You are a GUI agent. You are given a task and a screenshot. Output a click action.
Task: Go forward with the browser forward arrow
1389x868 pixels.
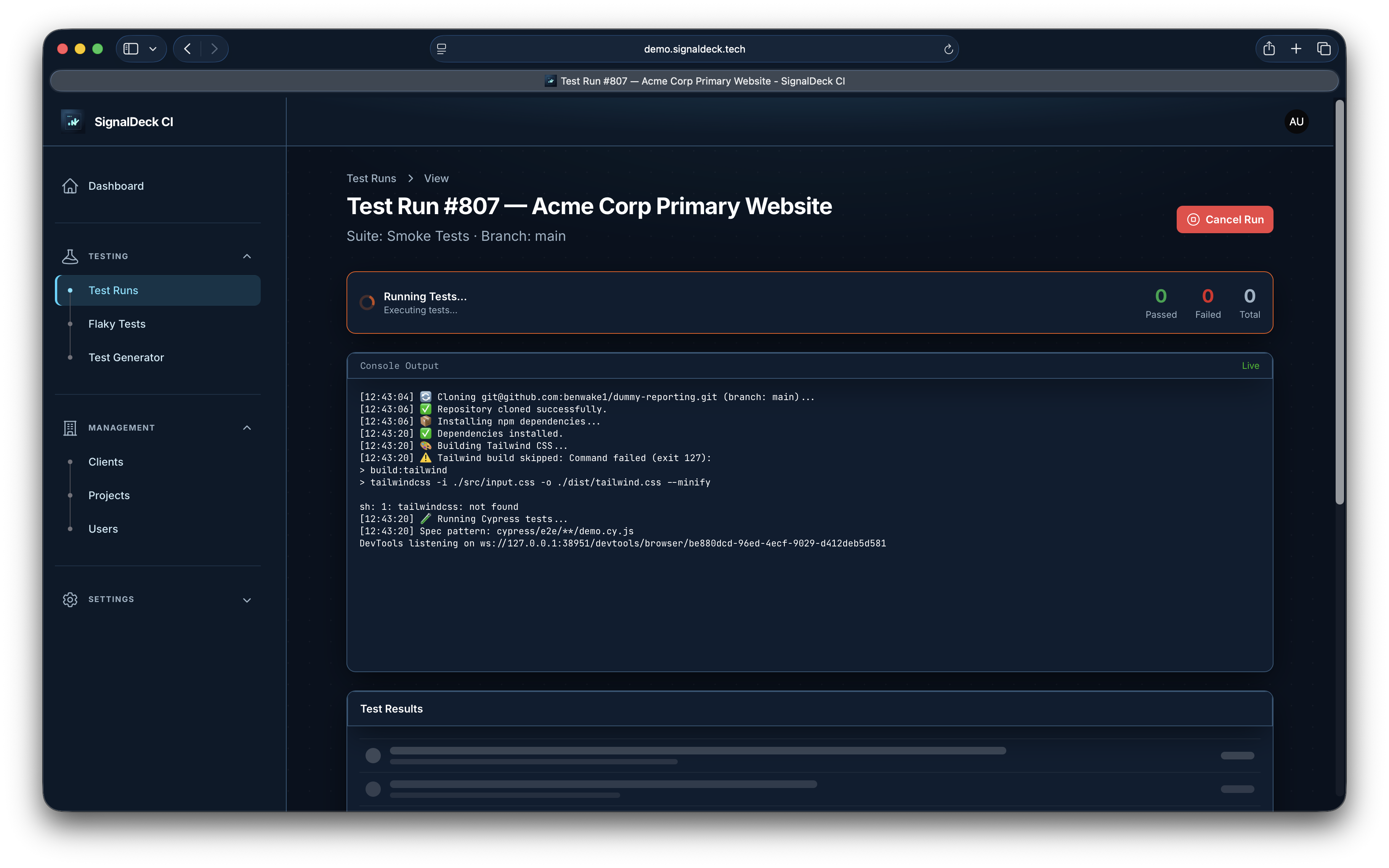pos(214,49)
